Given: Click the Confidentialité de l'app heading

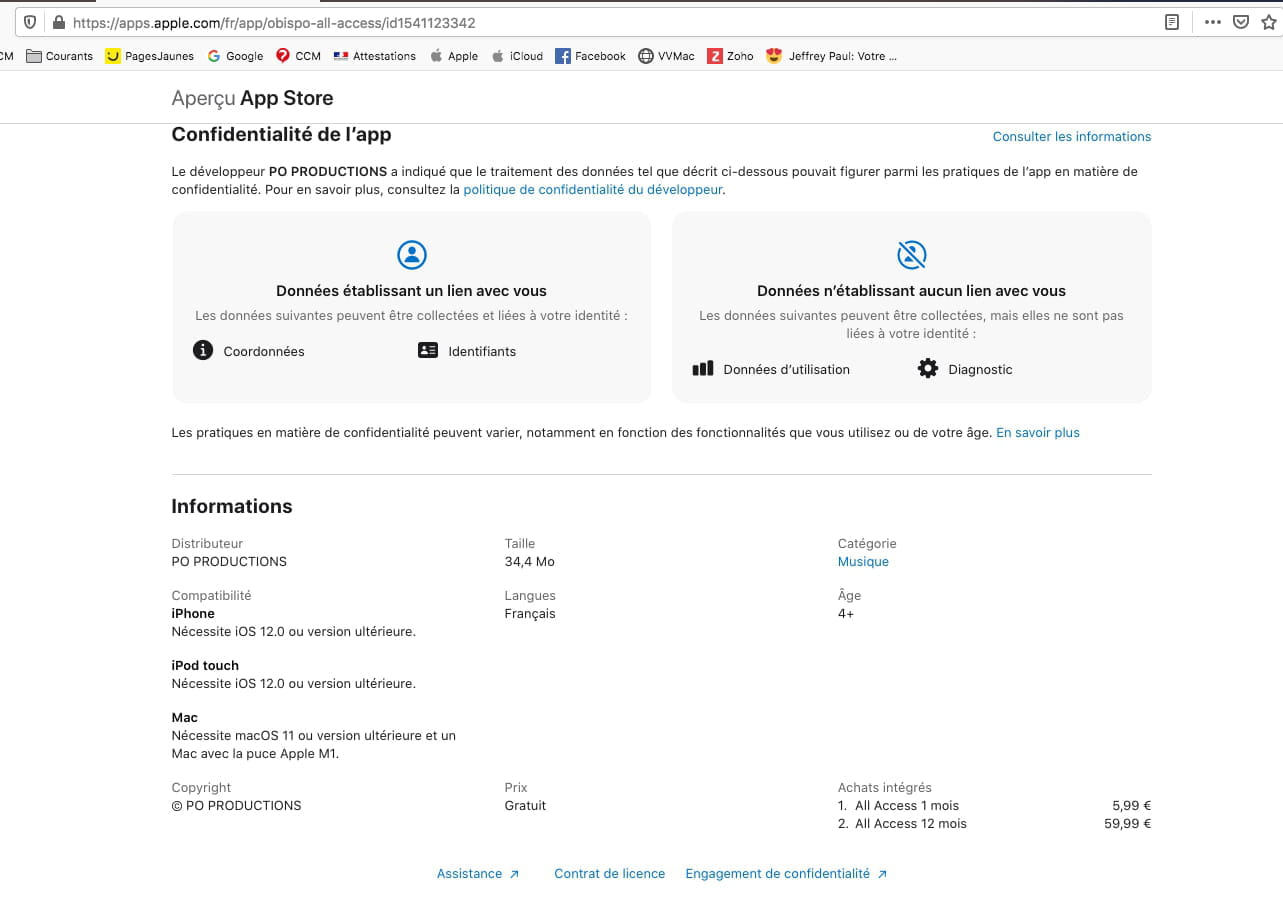Looking at the screenshot, I should tap(281, 134).
